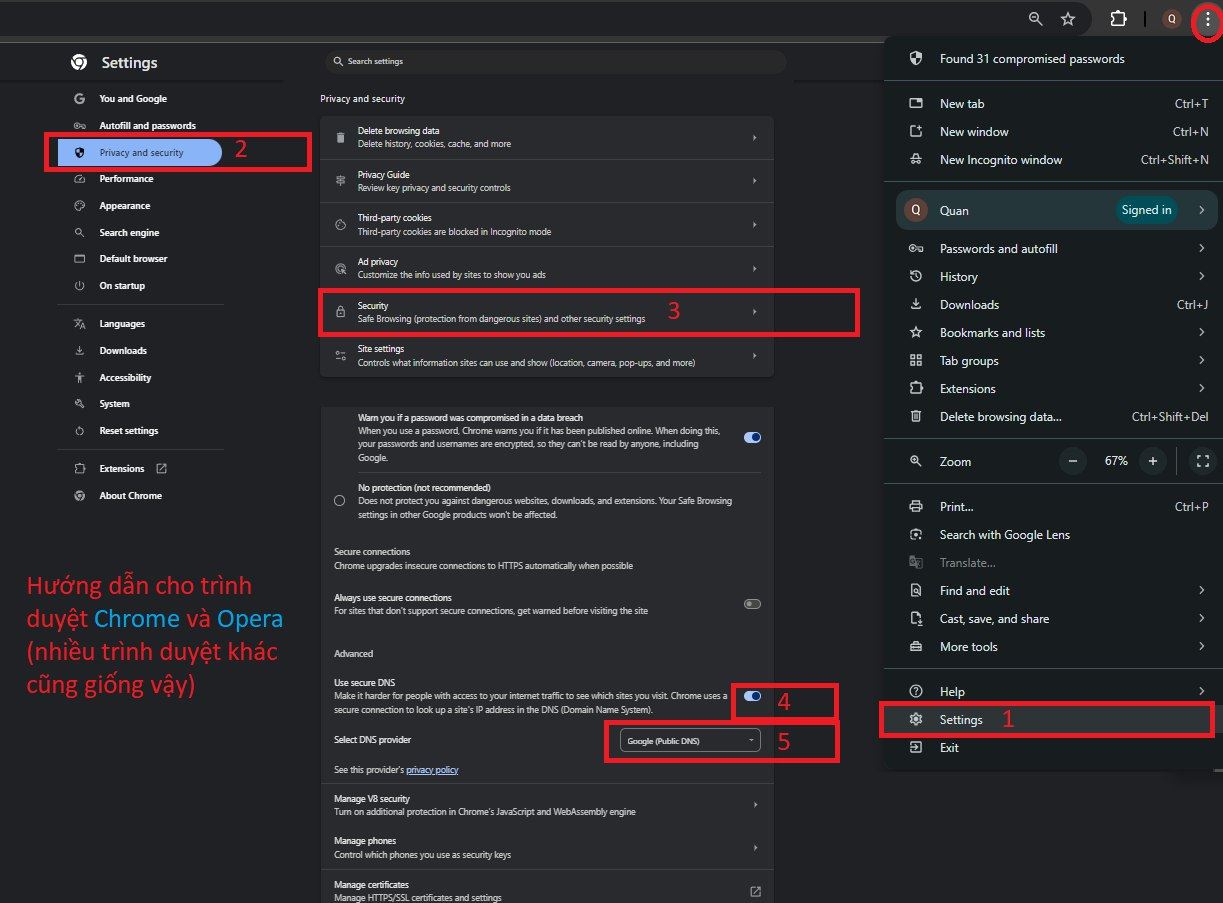This screenshot has height=903, width=1223.
Task: Open About Chrome page
Action: point(130,496)
